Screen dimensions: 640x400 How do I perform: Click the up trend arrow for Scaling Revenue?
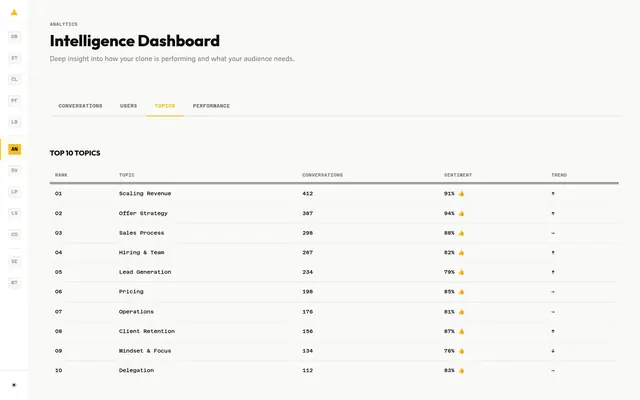click(x=553, y=193)
